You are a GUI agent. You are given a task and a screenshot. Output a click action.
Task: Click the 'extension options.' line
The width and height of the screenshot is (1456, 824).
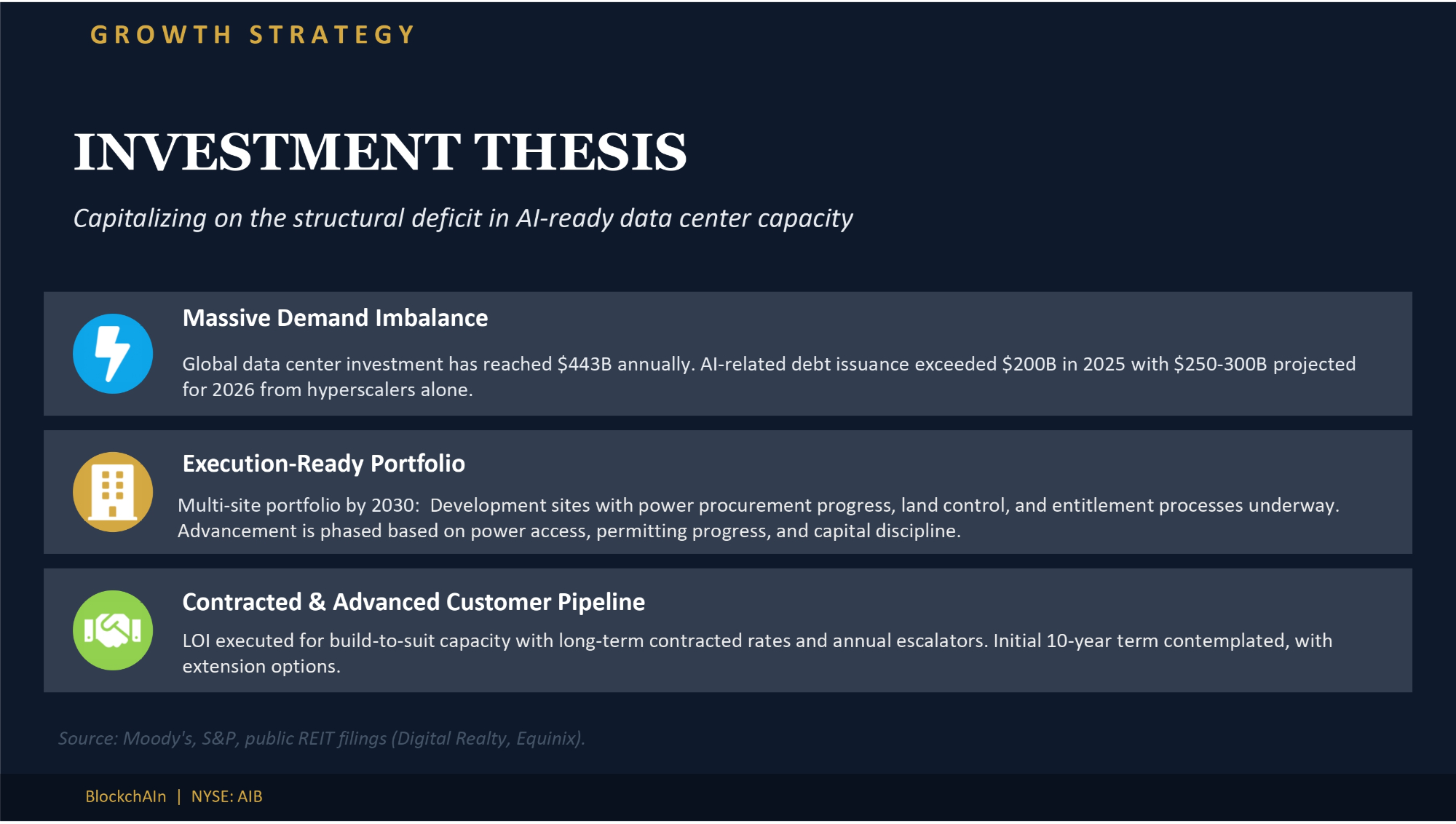click(261, 667)
